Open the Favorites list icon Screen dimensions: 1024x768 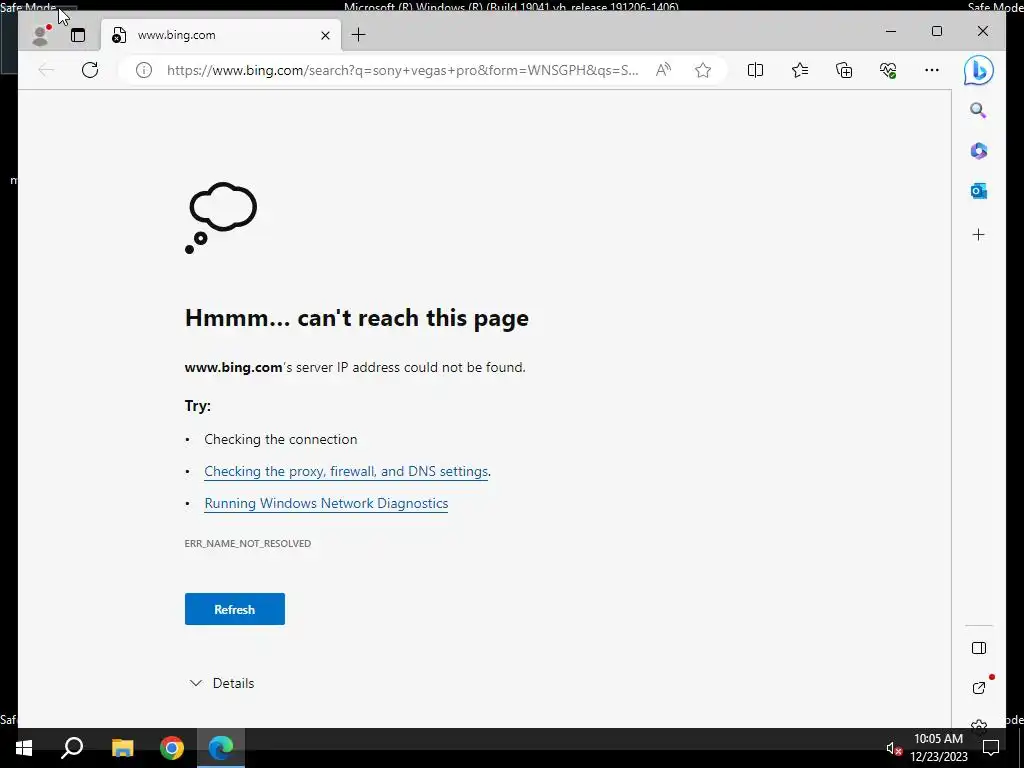799,70
